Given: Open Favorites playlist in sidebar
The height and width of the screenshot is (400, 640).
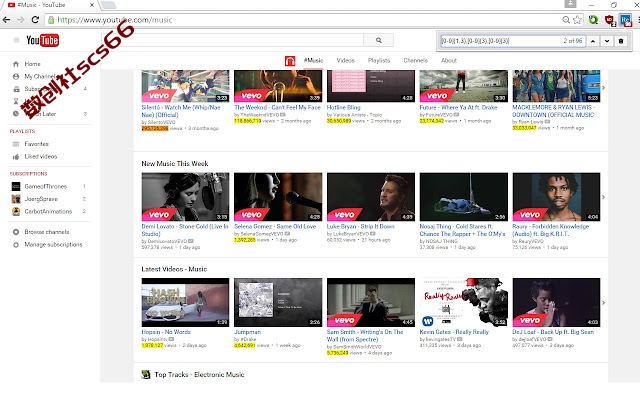Looking at the screenshot, I should pyautogui.click(x=36, y=144).
